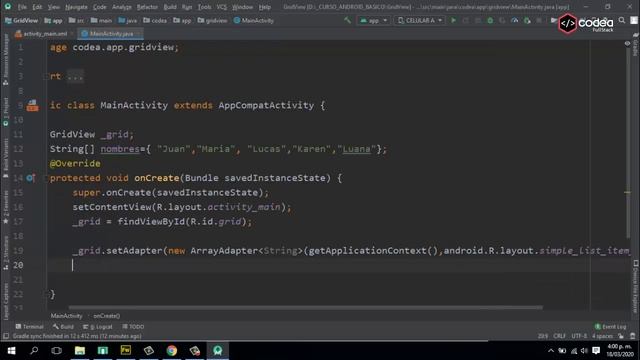
Task: Open the File menu
Action: [22, 7]
